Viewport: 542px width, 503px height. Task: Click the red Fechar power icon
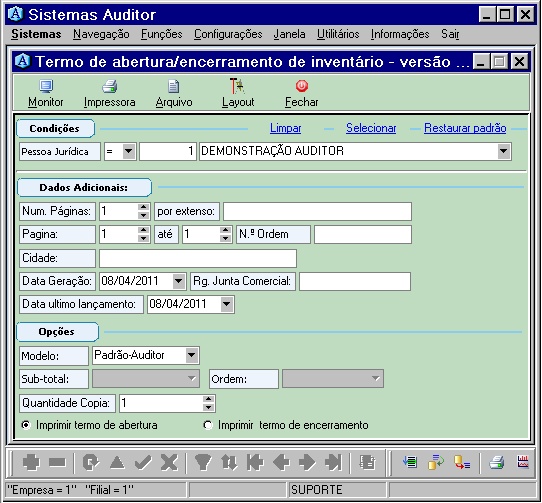tap(302, 86)
